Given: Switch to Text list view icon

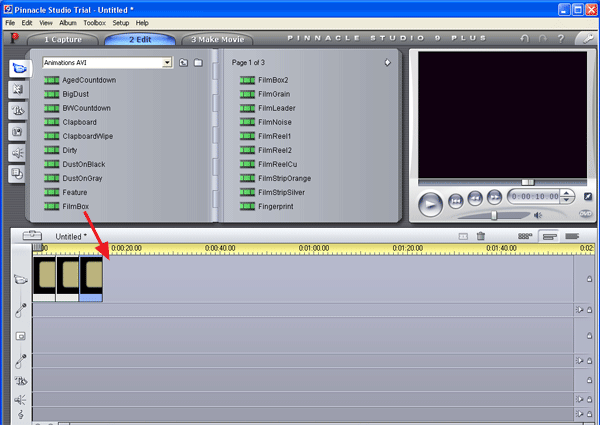Looking at the screenshot, I should pos(572,236).
